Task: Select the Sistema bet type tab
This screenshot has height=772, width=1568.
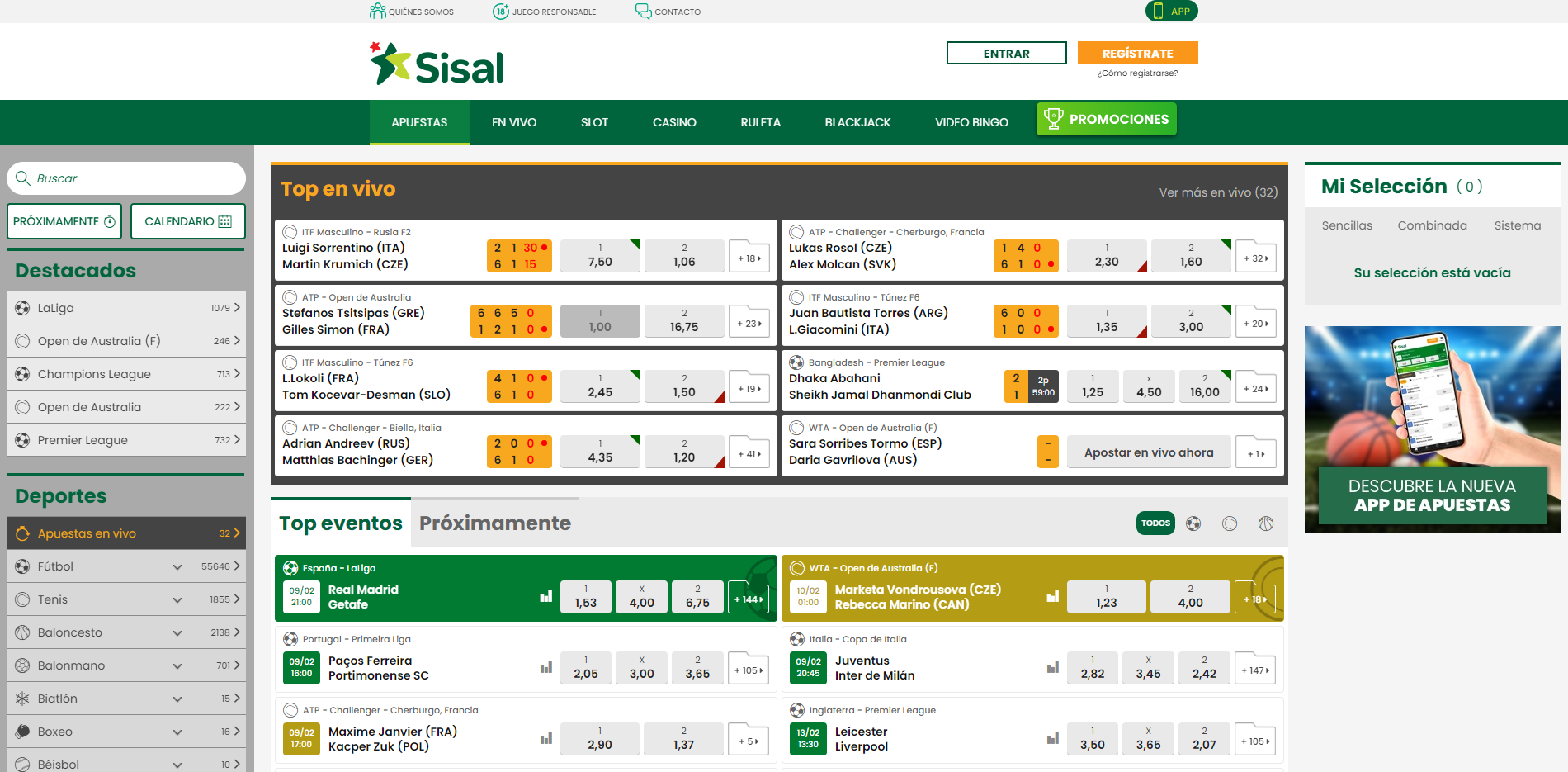Action: (1517, 225)
